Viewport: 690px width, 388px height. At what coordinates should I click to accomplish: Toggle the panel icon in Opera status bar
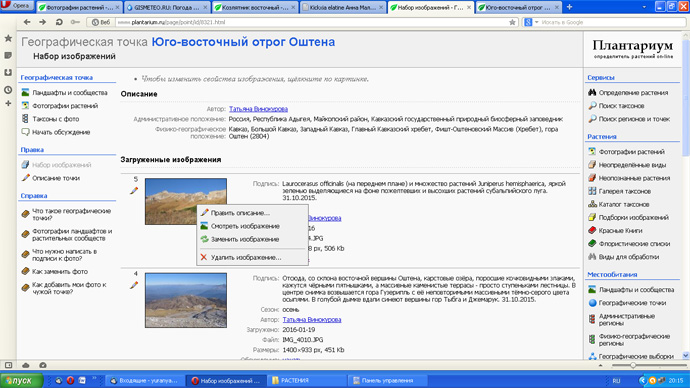[8, 365]
